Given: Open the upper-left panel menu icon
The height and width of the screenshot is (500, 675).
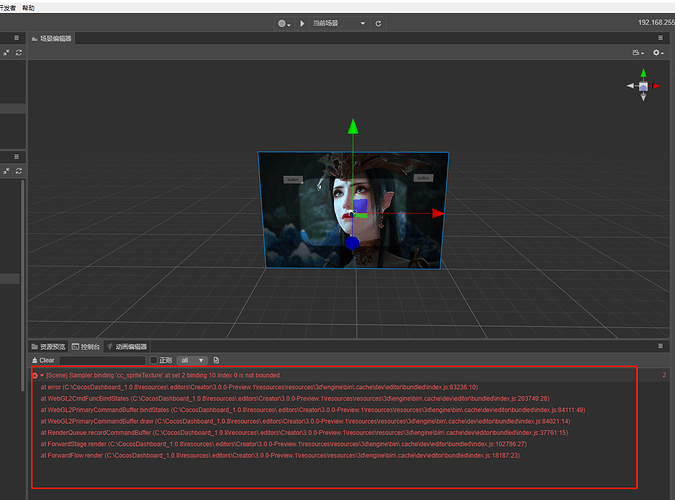Looking at the screenshot, I should point(16,37).
